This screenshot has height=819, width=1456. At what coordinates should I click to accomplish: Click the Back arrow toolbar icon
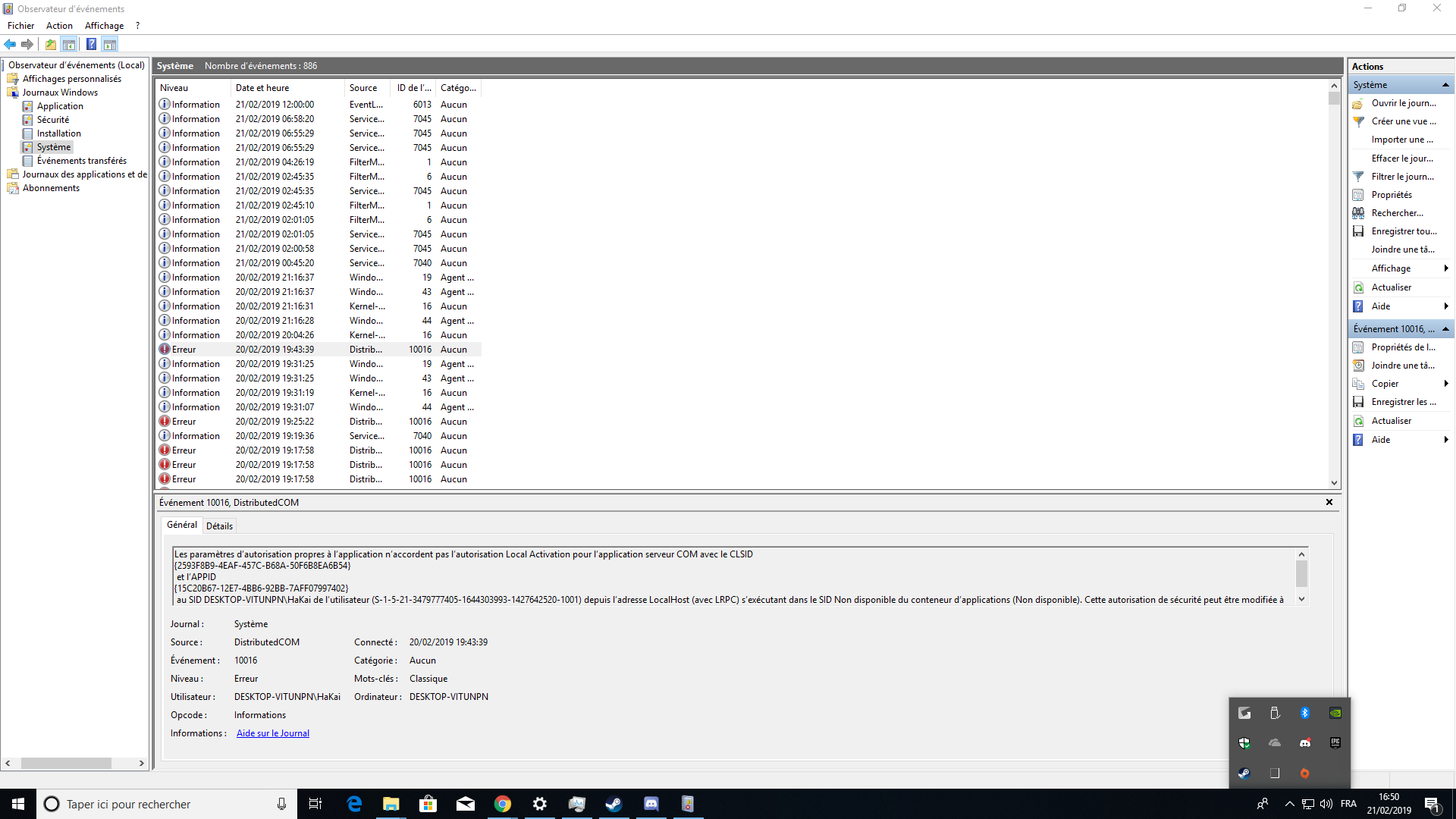pyautogui.click(x=10, y=44)
